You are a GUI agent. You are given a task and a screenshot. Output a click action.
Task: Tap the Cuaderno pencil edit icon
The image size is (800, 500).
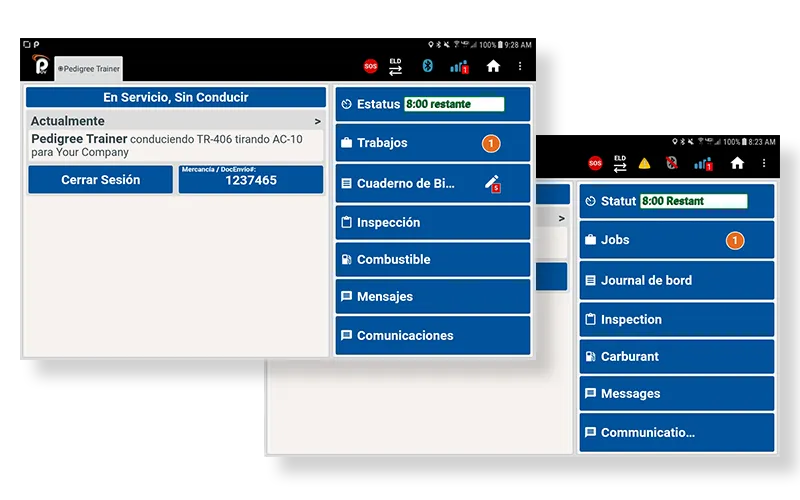pyautogui.click(x=492, y=183)
